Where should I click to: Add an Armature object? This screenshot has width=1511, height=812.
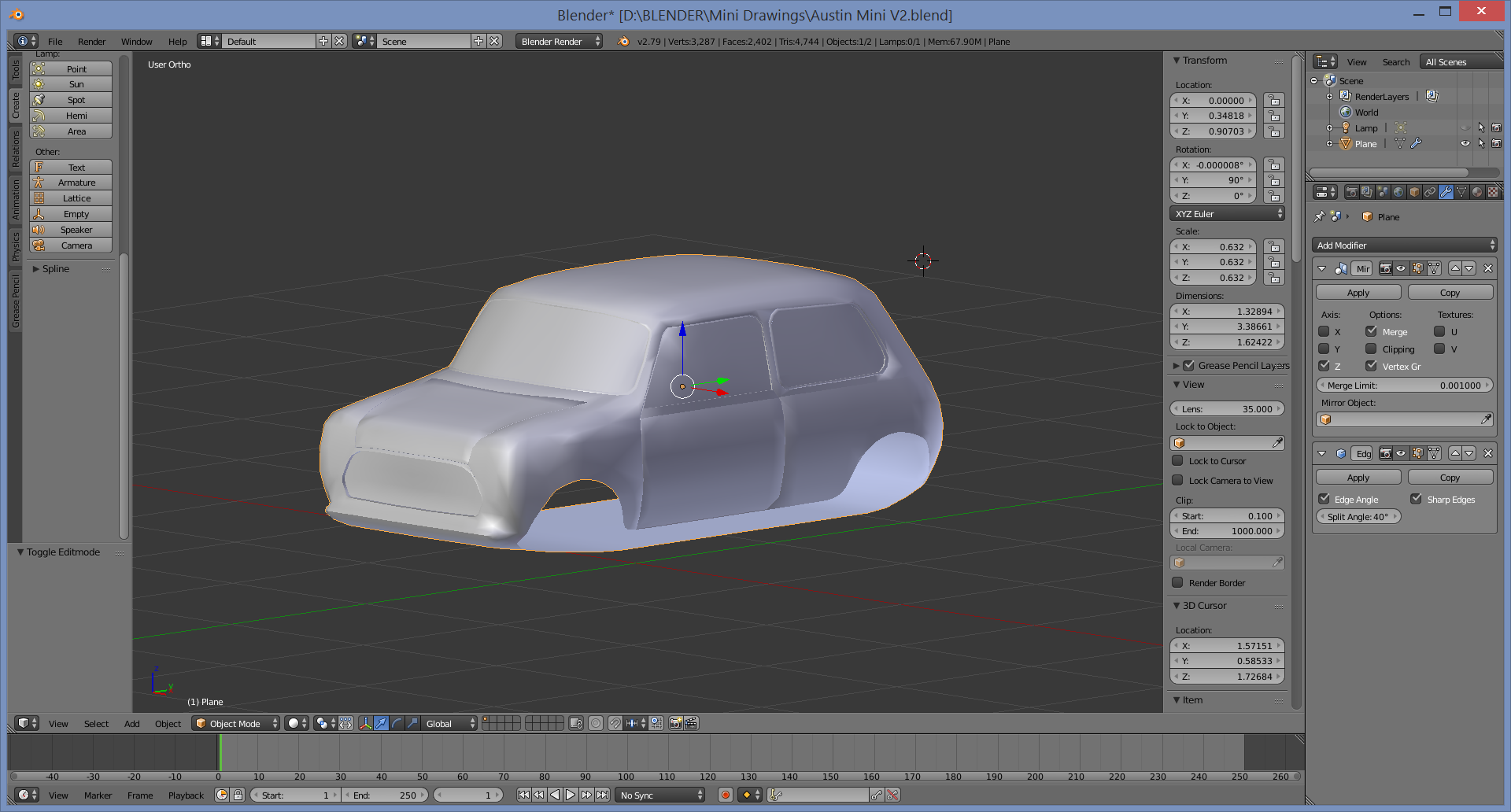click(76, 183)
